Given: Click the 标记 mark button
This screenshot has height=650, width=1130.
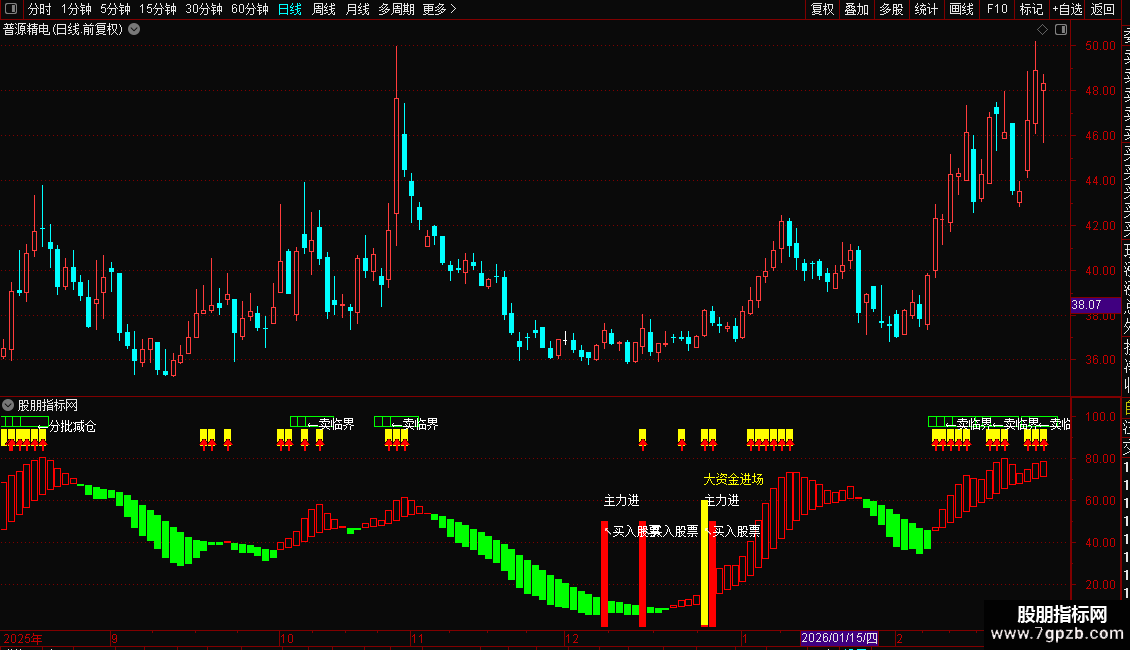Looking at the screenshot, I should (1031, 9).
